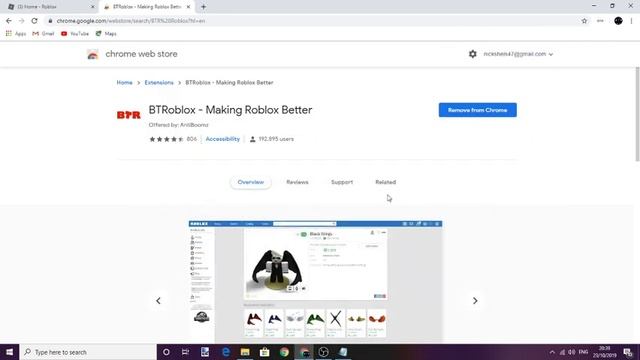Click the taskbar search box
640x360 pixels.
(88, 352)
